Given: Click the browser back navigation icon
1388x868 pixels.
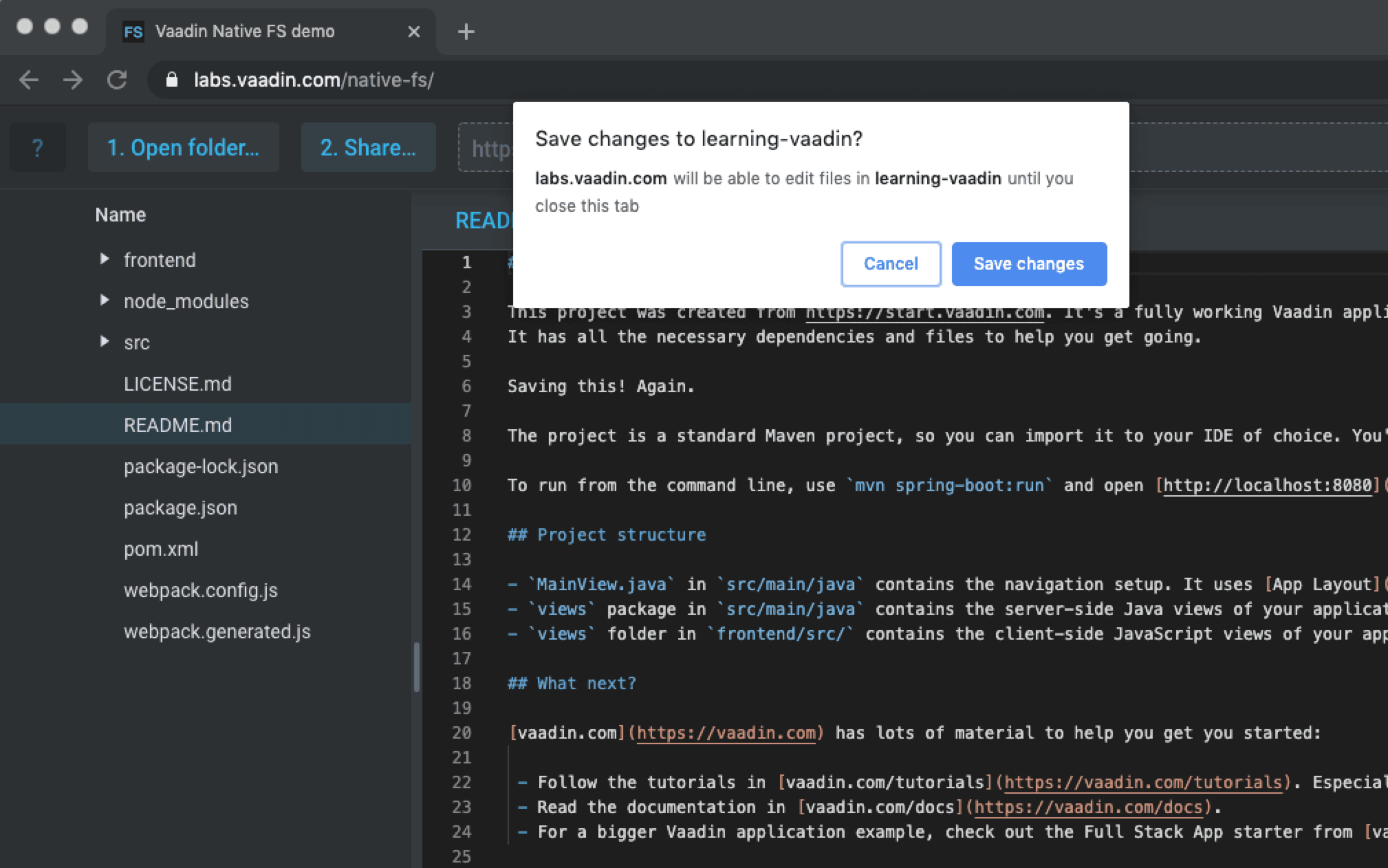Looking at the screenshot, I should click(x=28, y=80).
